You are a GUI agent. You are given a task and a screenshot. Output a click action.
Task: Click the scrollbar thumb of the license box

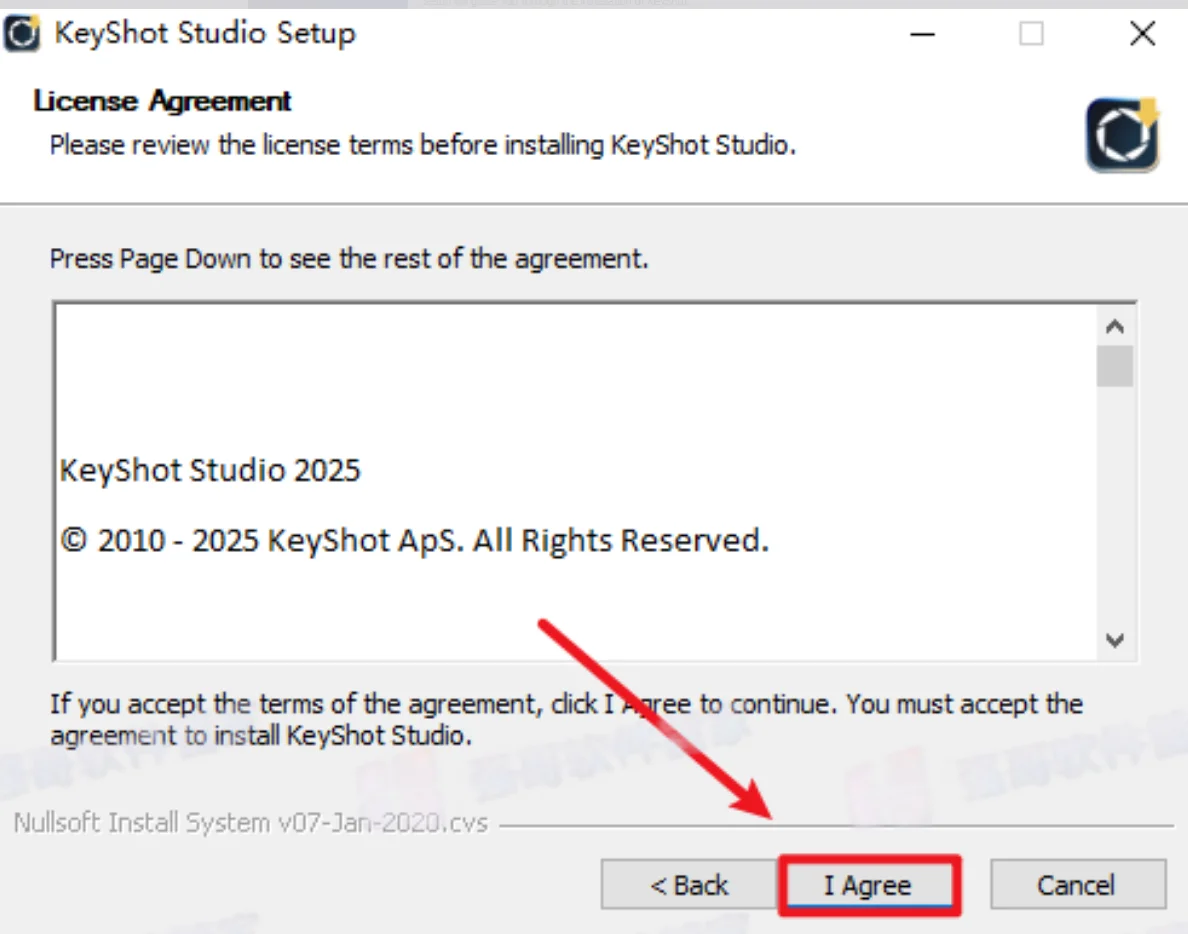[x=1115, y=367]
